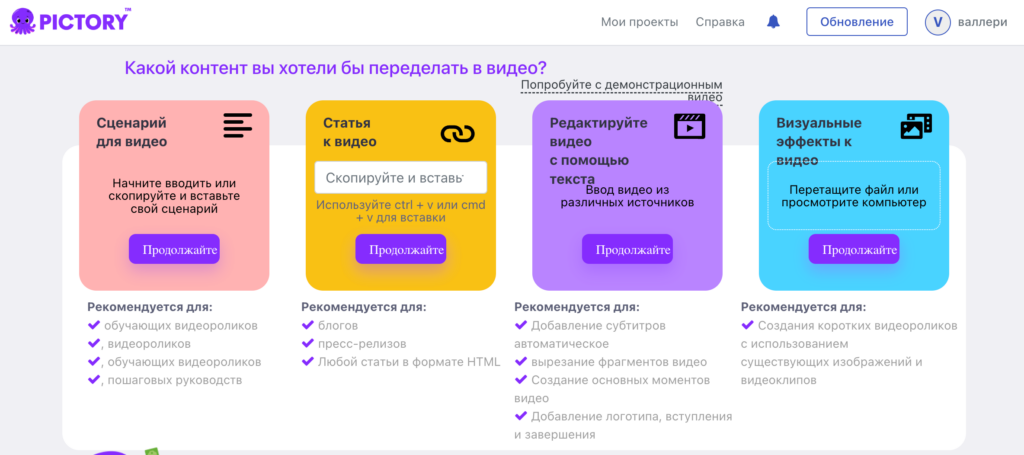1024x455 pixels.
Task: Open the notifications bell
Action: [x=773, y=22]
